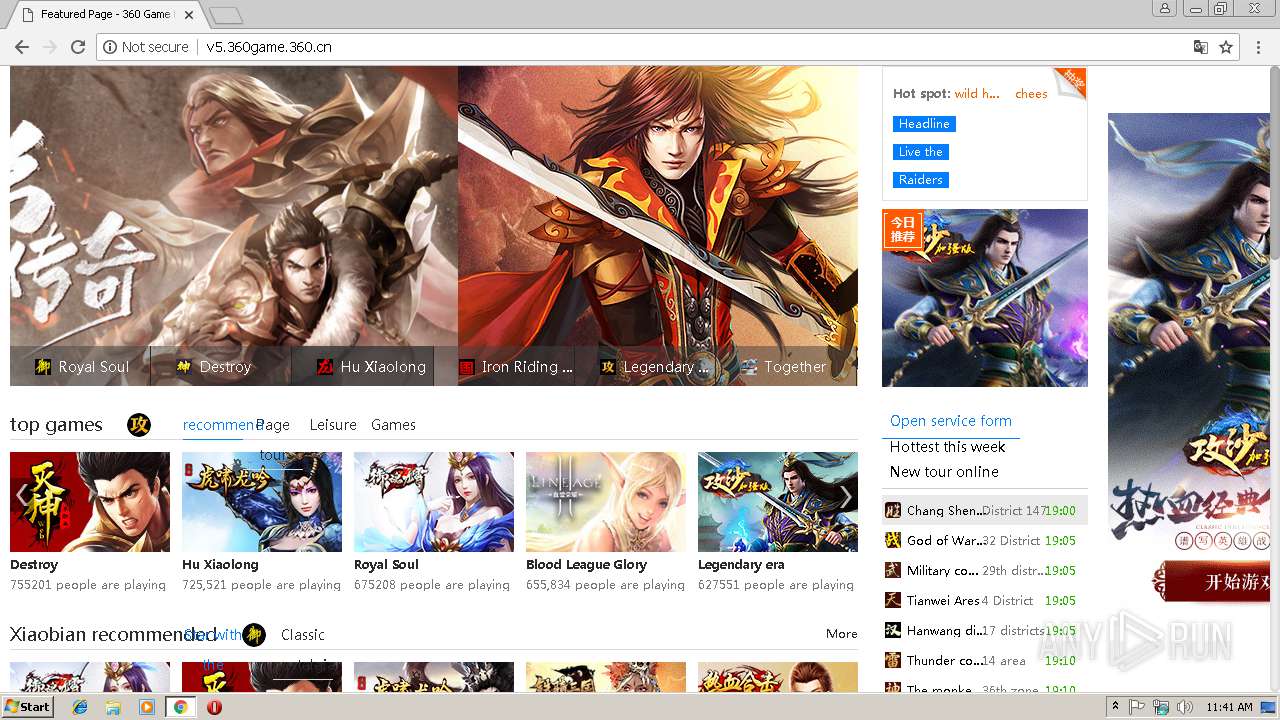Screen dimensions: 1280x720
Task: Switch to Hottest this week tab
Action: [948, 447]
